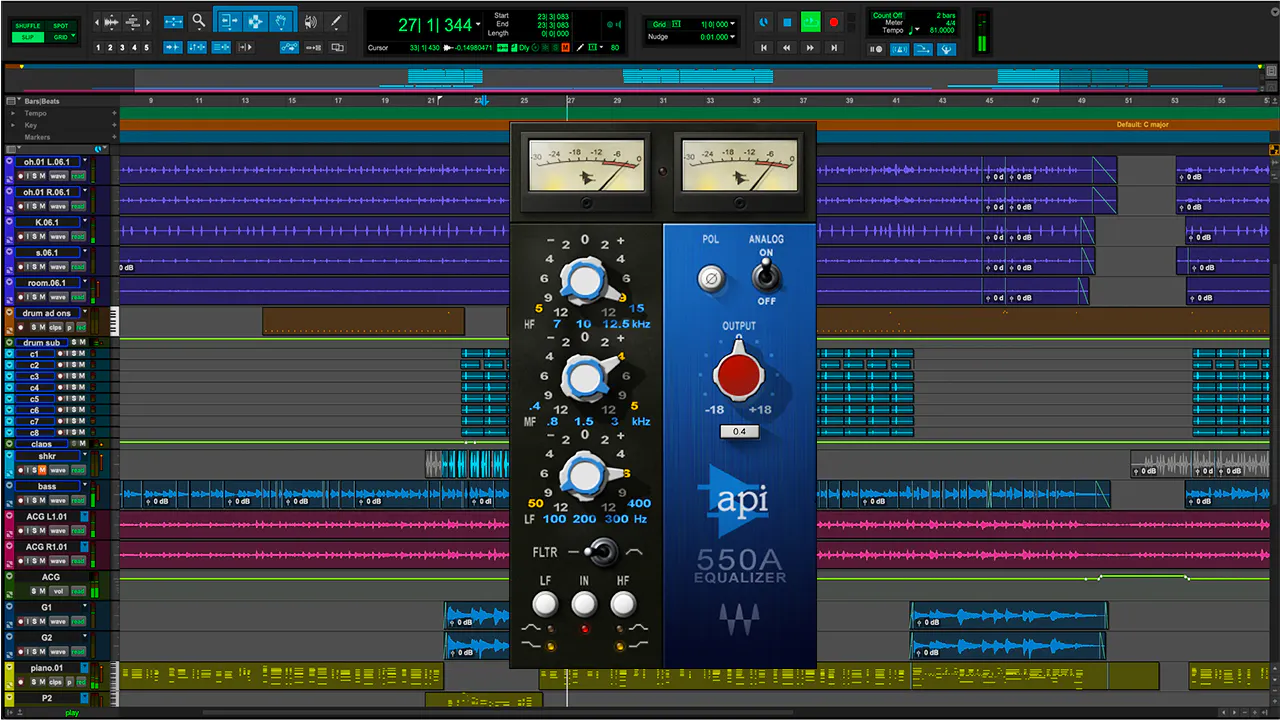Viewport: 1280px width, 720px height.
Task: Select the Zoomer tool in the toolbar
Action: [x=198, y=21]
